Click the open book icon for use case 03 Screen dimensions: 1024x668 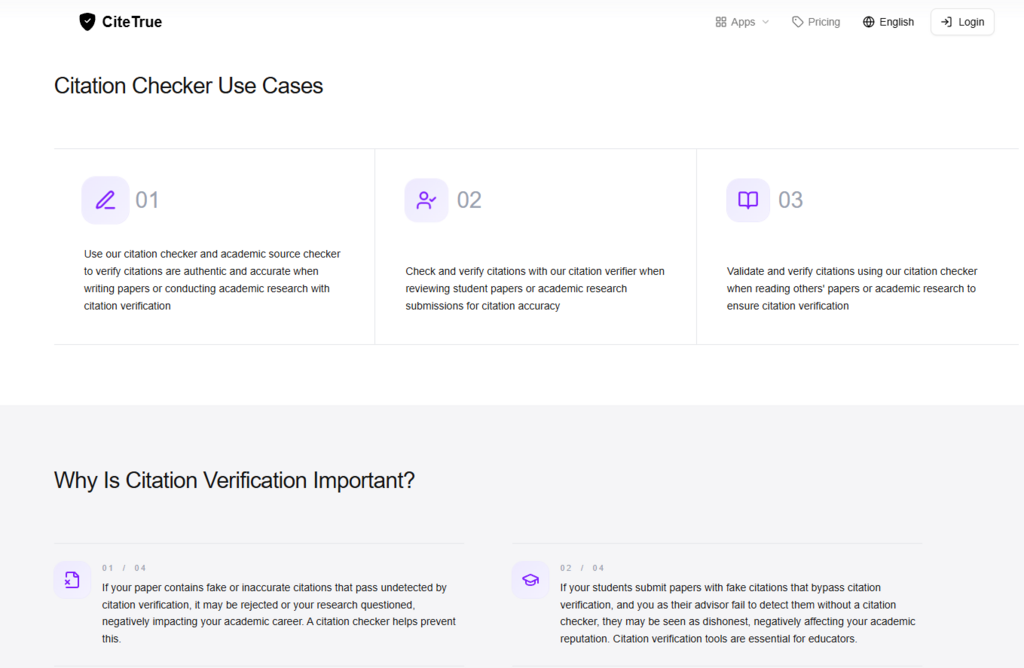(748, 200)
